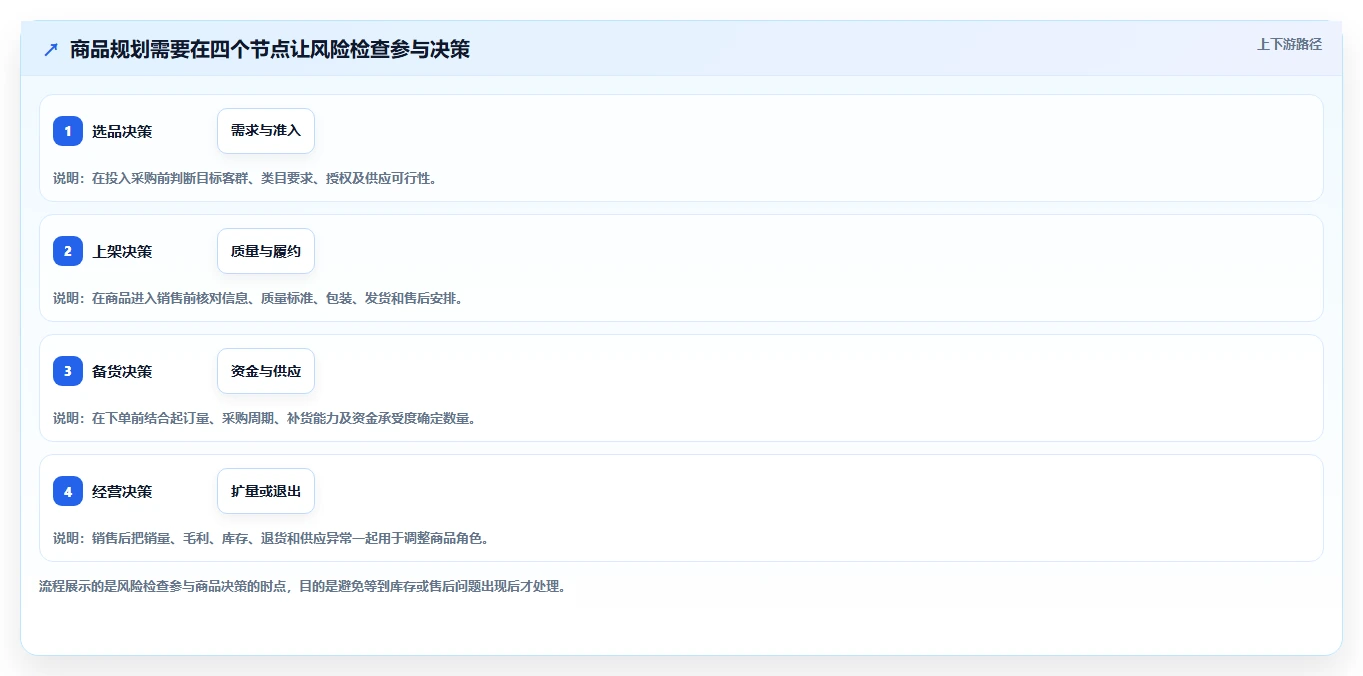Viewport: 1363px width, 676px height.
Task: Click the 选品决策 step title
Action: tap(122, 131)
